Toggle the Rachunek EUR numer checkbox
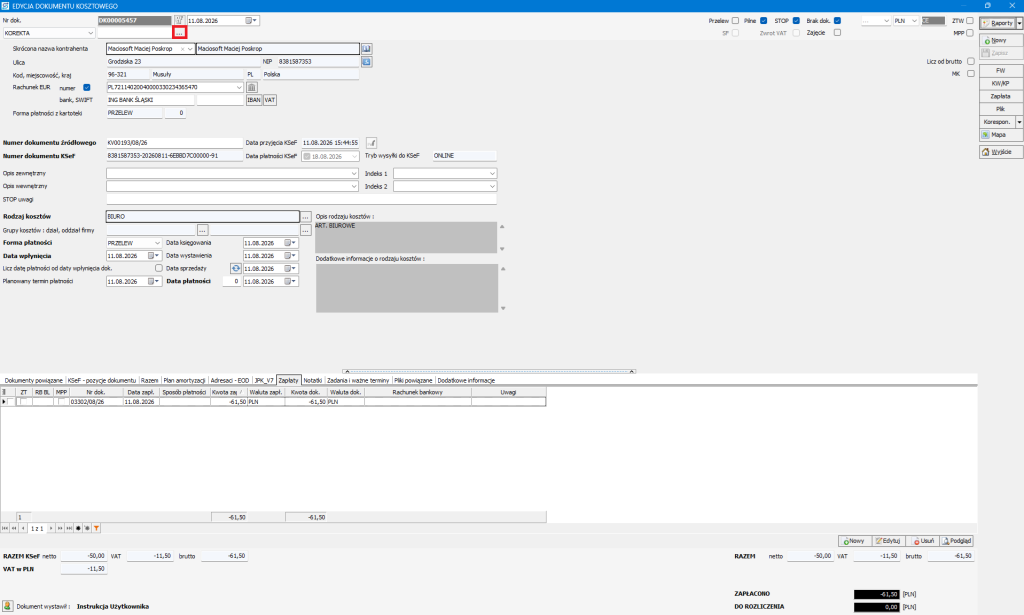 pyautogui.click(x=87, y=87)
